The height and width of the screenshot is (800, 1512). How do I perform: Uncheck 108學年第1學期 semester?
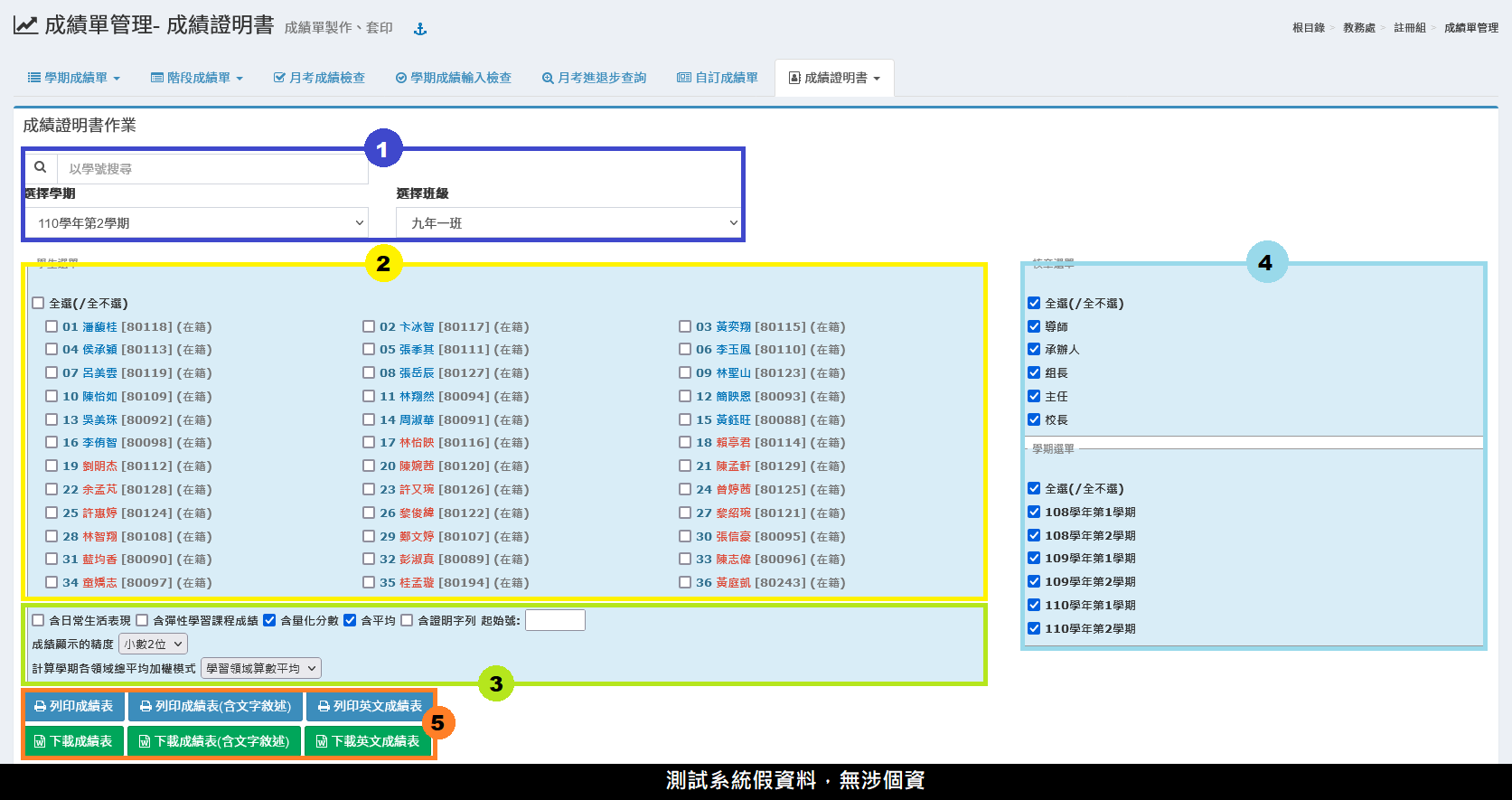(1034, 512)
